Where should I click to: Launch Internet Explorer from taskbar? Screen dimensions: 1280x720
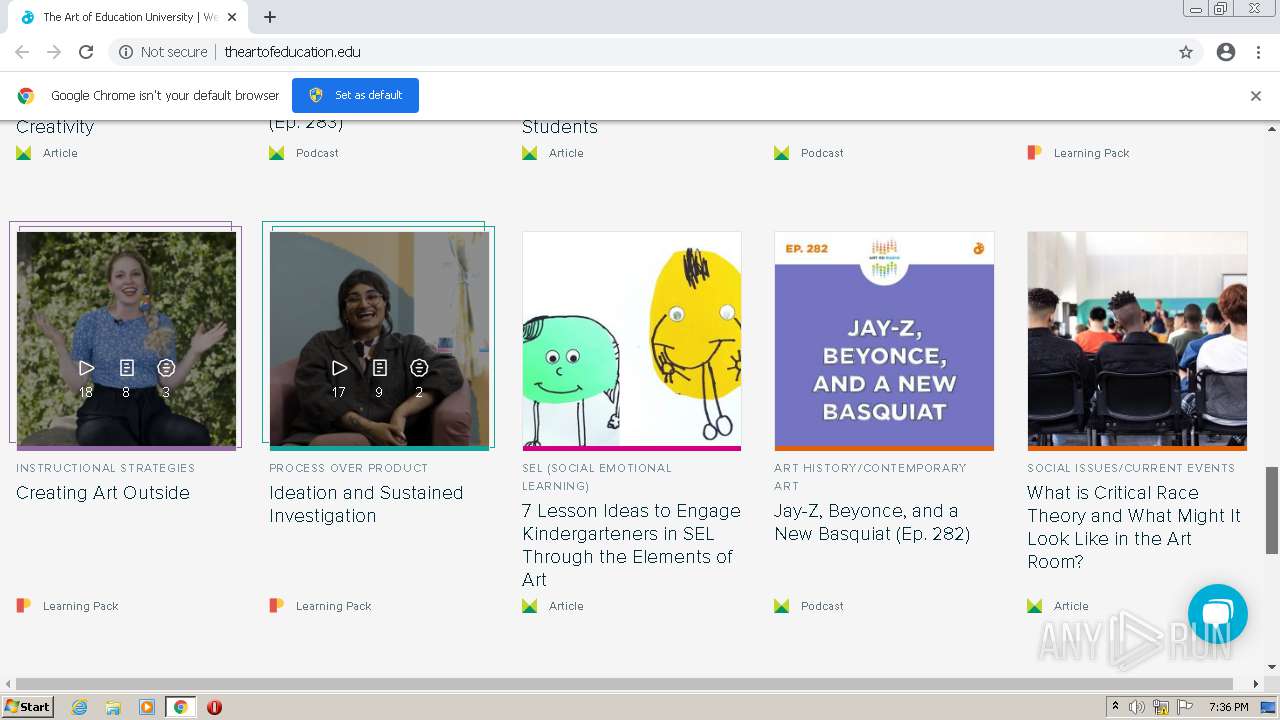80,707
